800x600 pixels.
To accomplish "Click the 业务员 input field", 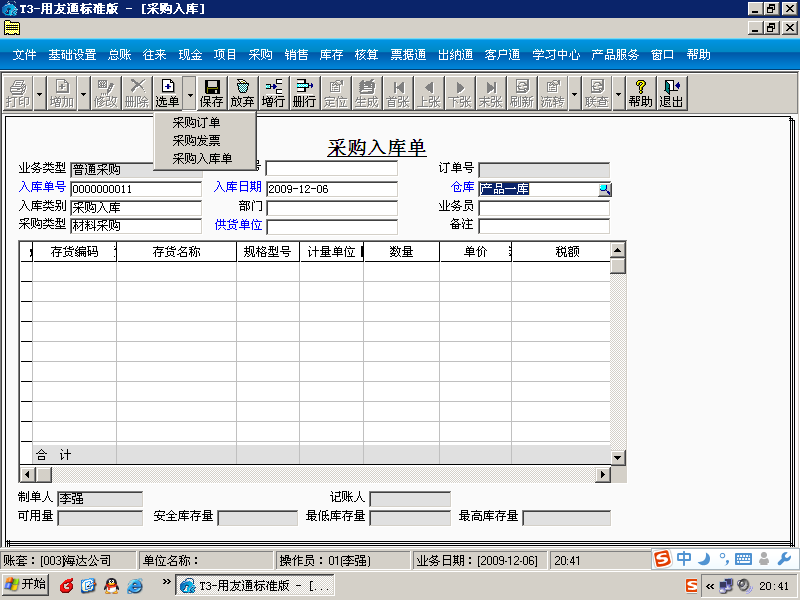I will pos(544,208).
